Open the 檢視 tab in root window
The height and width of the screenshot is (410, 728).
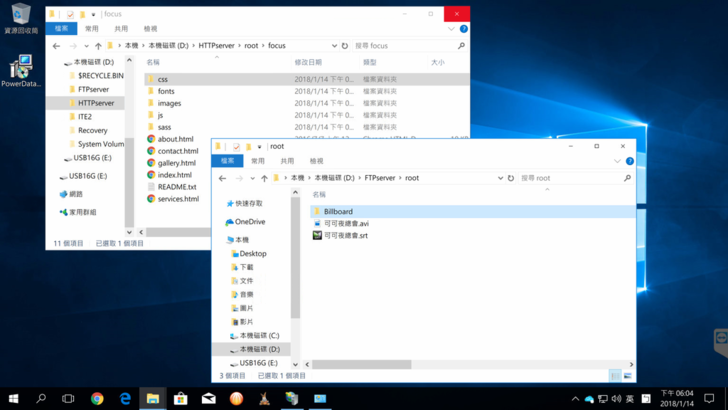[316, 161]
